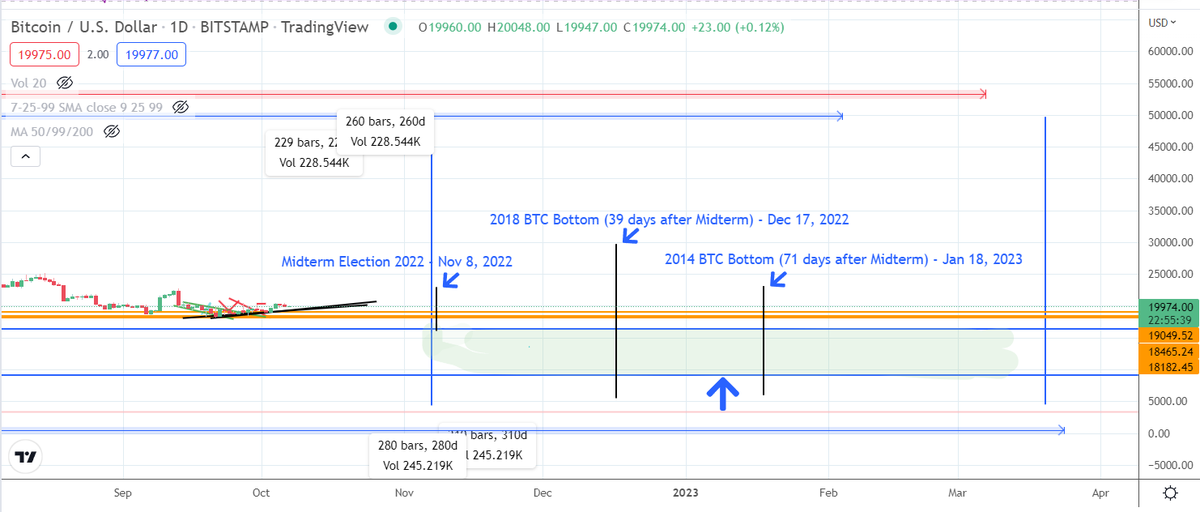Select the 2018 BTC Bottom text annotation
The width and height of the screenshot is (1200, 512).
(669, 219)
